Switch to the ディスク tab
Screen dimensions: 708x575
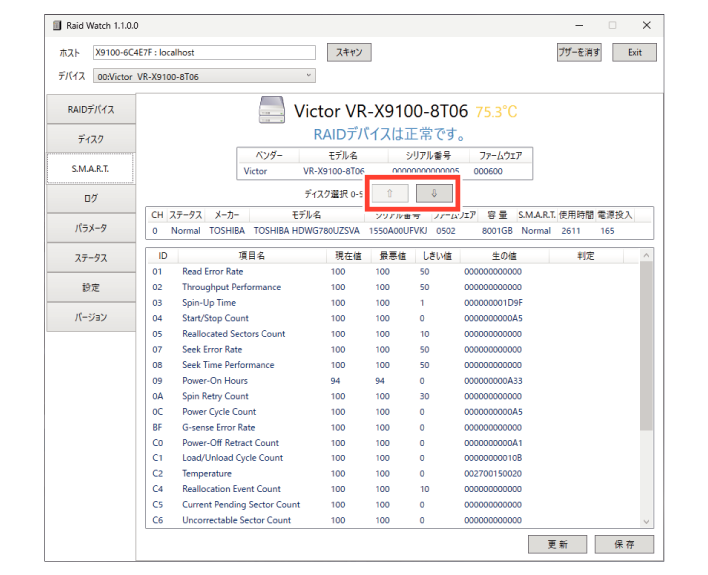(91, 139)
